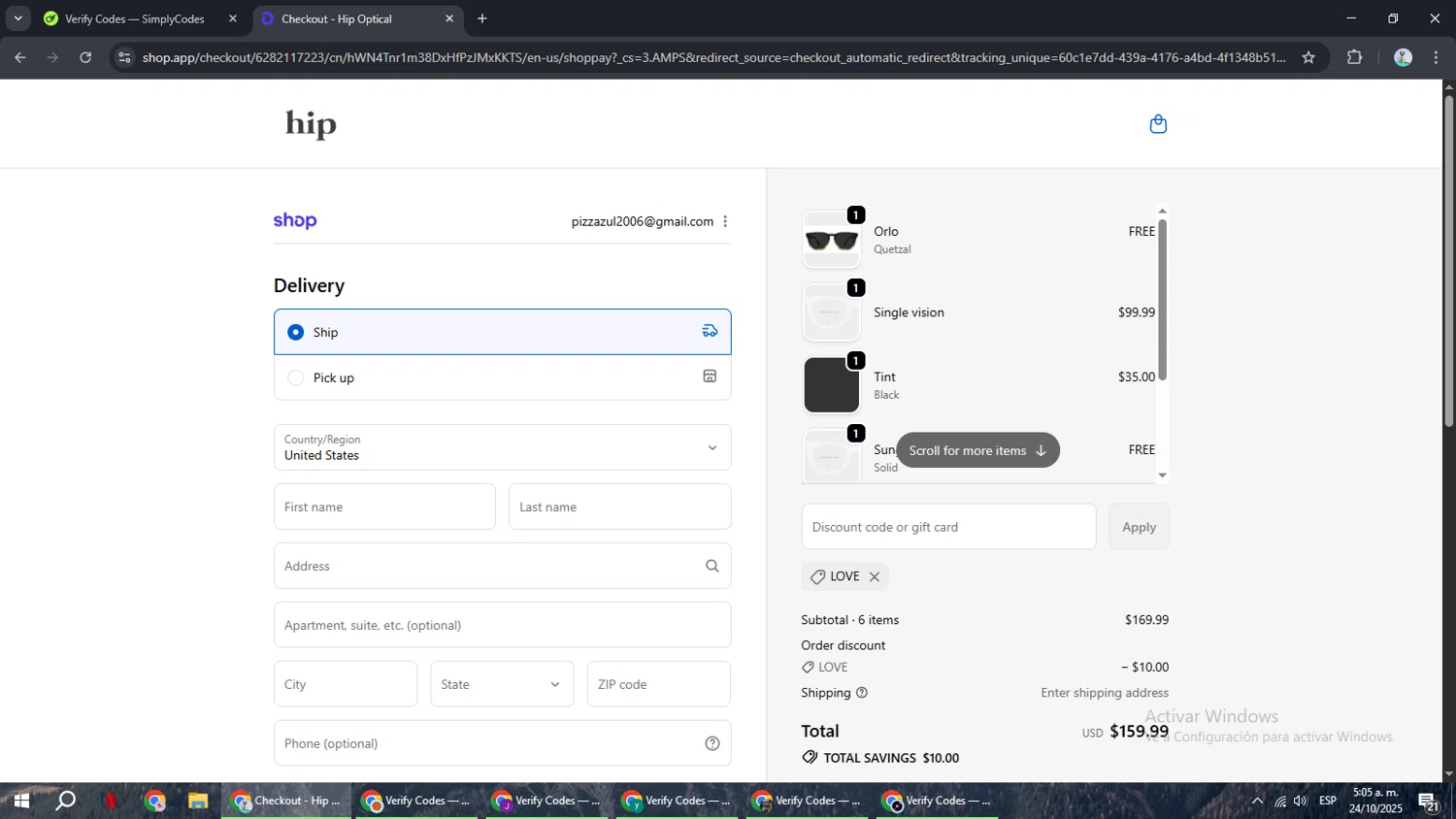Open File Explorer from the taskbar
The image size is (1456, 819).
[x=198, y=801]
